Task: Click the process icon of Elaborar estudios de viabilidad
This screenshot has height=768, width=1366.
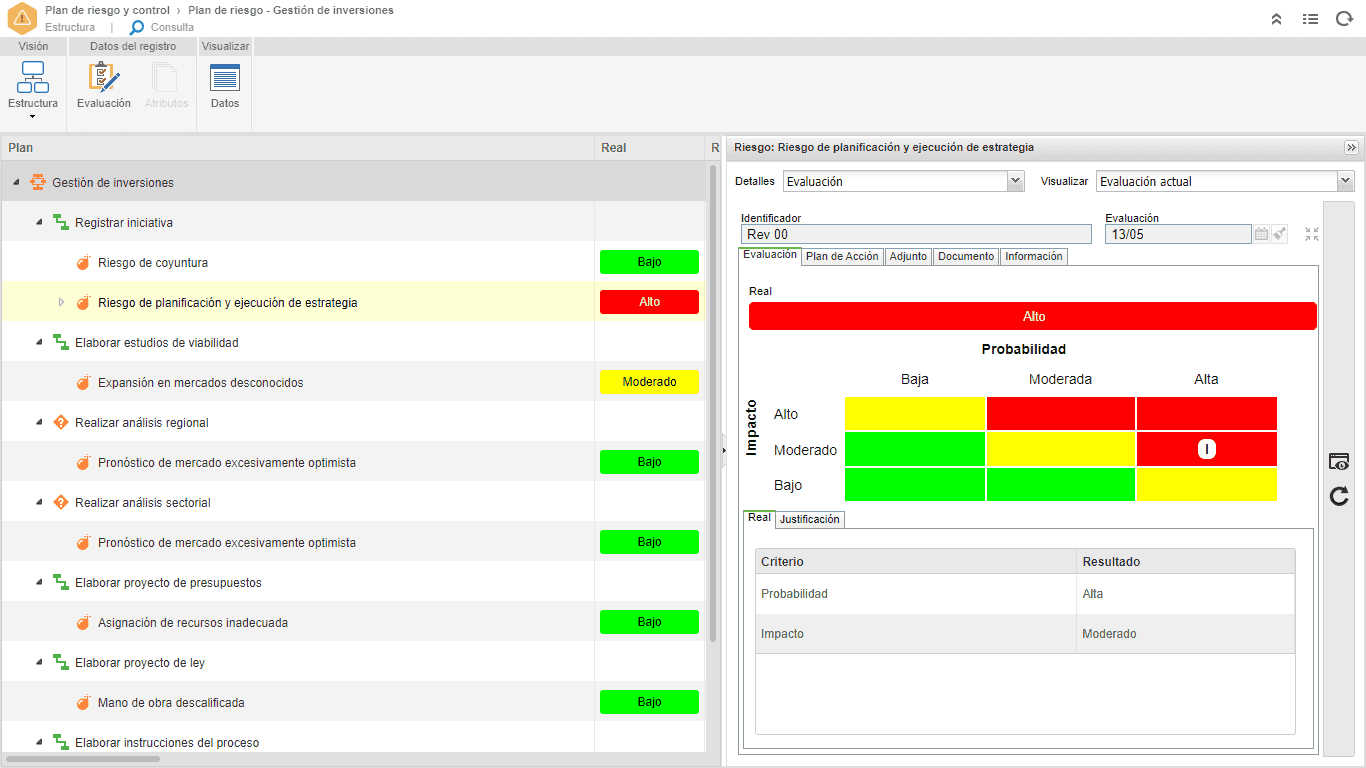Action: click(61, 342)
